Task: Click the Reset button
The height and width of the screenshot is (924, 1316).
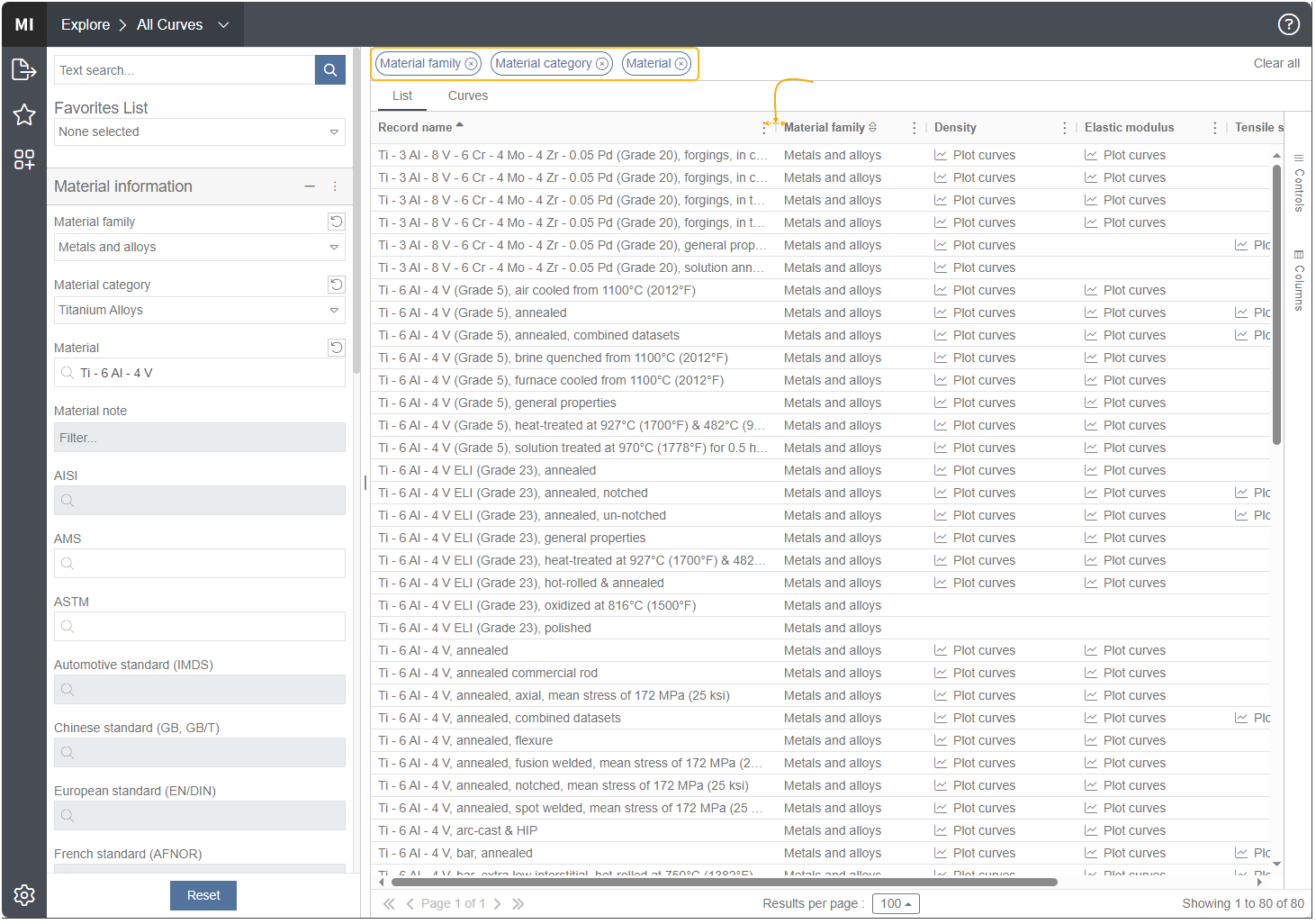Action: click(203, 895)
